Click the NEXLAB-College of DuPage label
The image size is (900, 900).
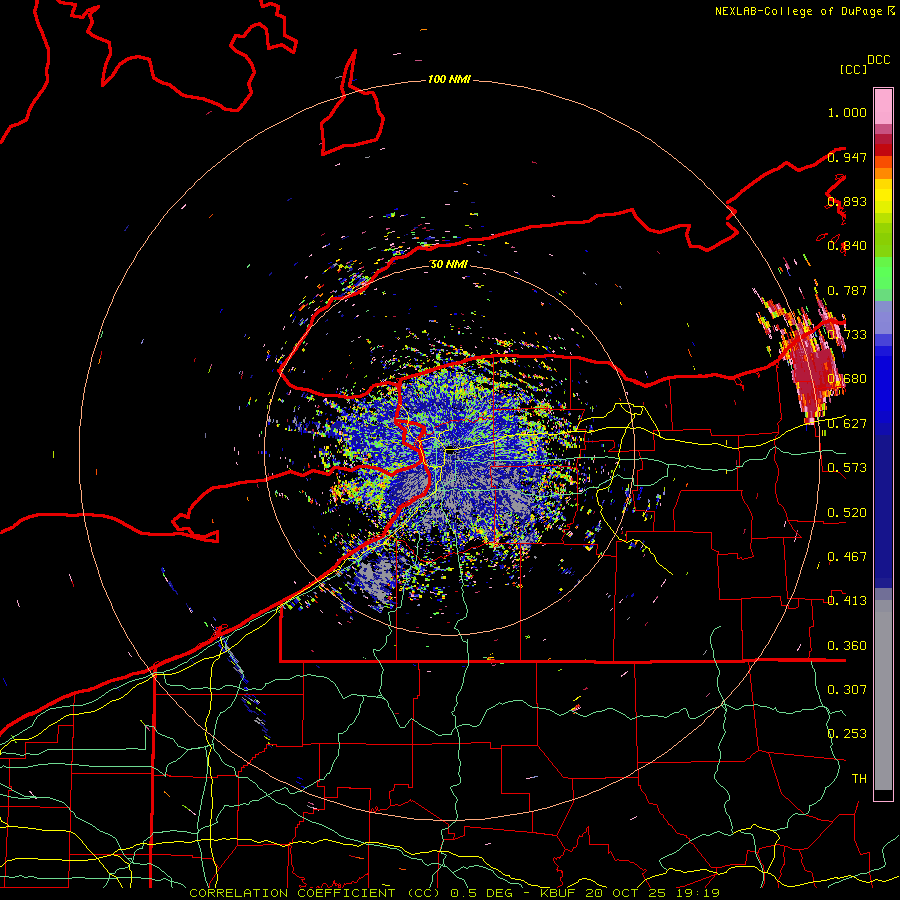click(798, 11)
